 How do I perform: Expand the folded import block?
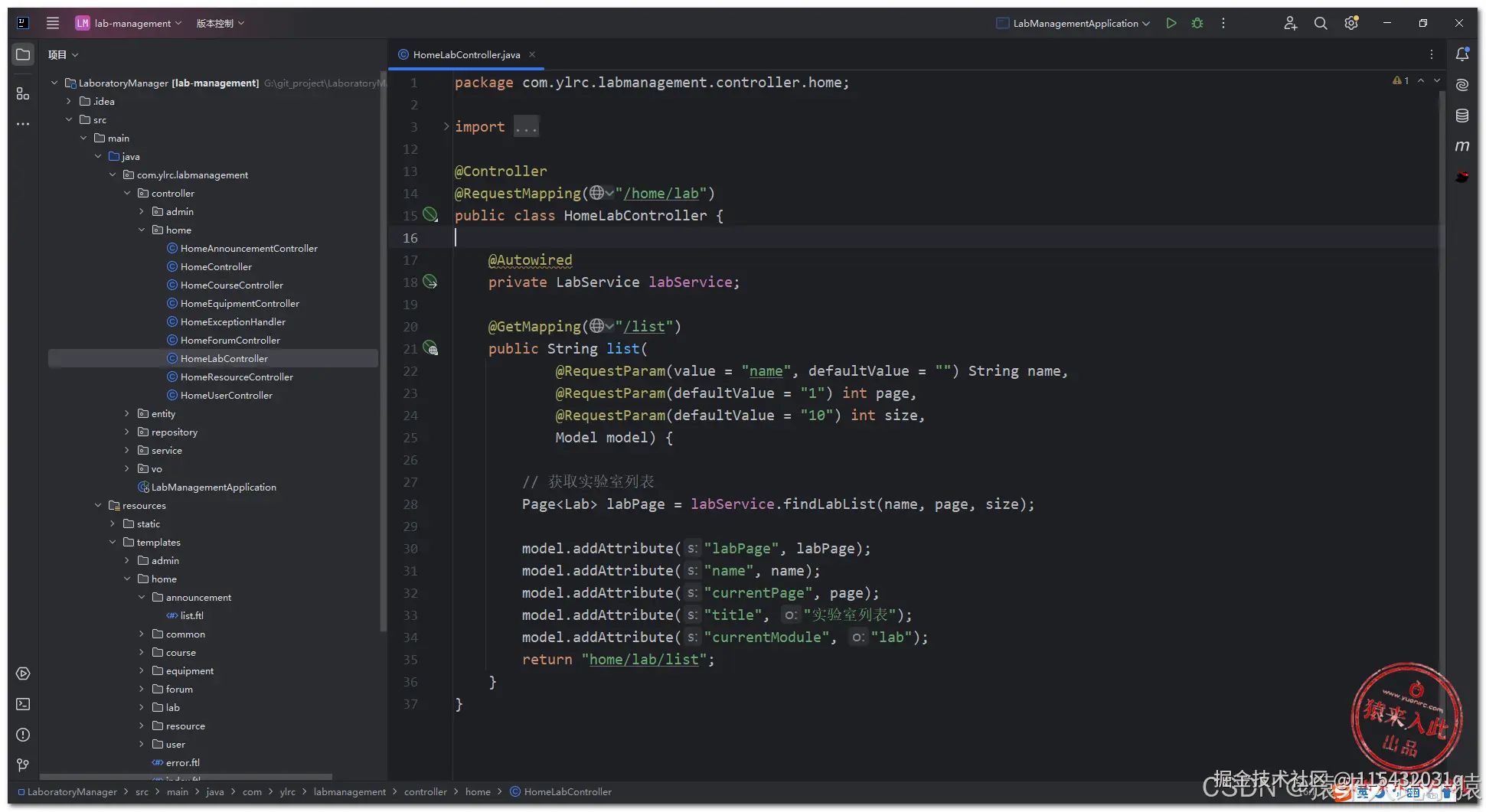pyautogui.click(x=447, y=126)
